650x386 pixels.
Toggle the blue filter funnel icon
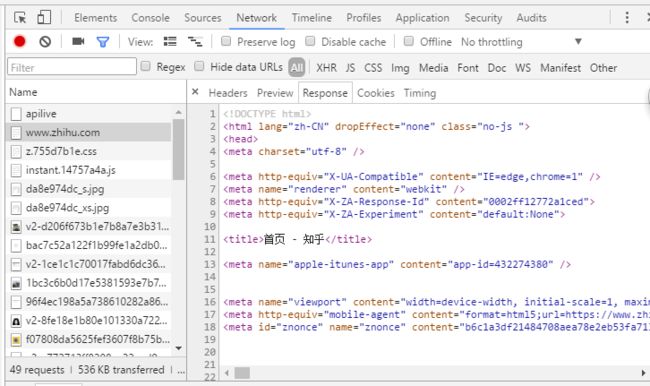point(103,42)
